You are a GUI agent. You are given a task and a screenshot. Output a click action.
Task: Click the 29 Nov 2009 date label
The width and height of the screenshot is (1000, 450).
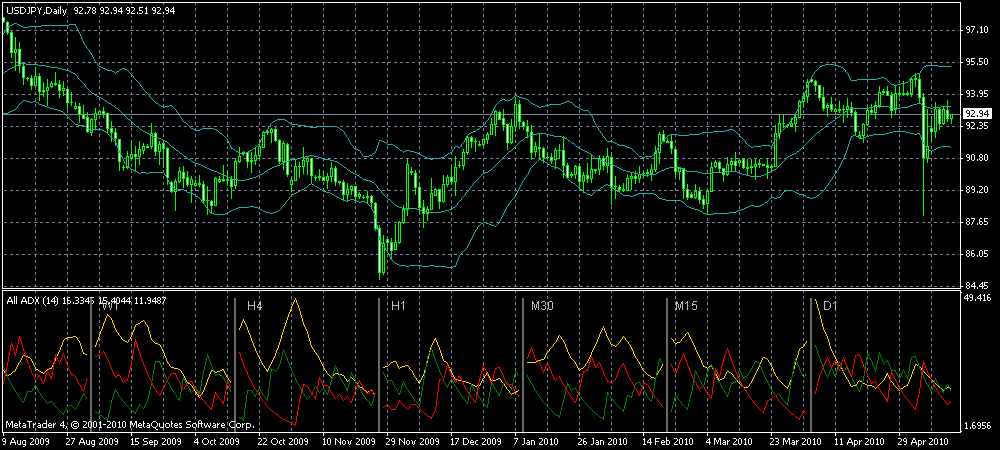tap(411, 441)
